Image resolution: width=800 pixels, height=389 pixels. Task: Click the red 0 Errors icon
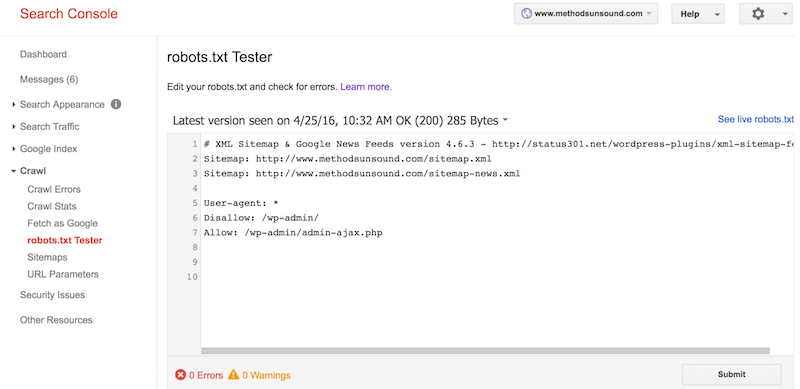tap(181, 375)
